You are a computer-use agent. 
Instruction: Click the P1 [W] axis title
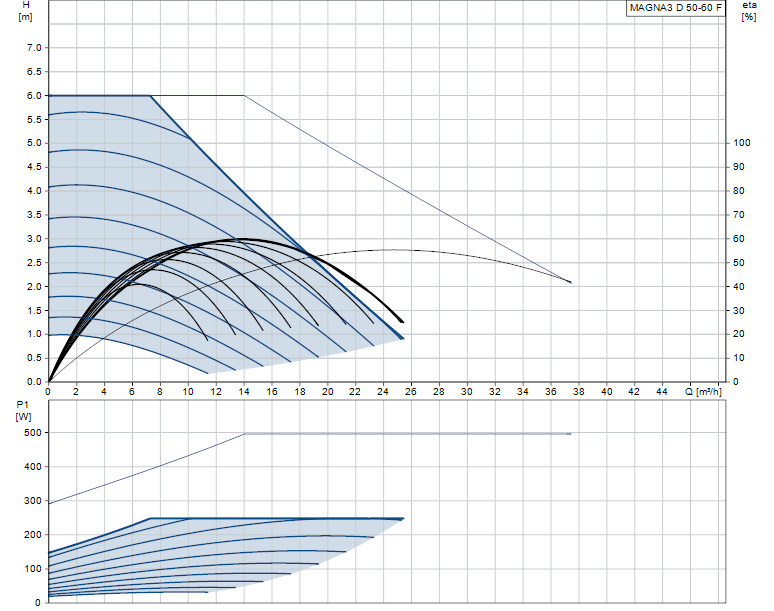point(23,411)
